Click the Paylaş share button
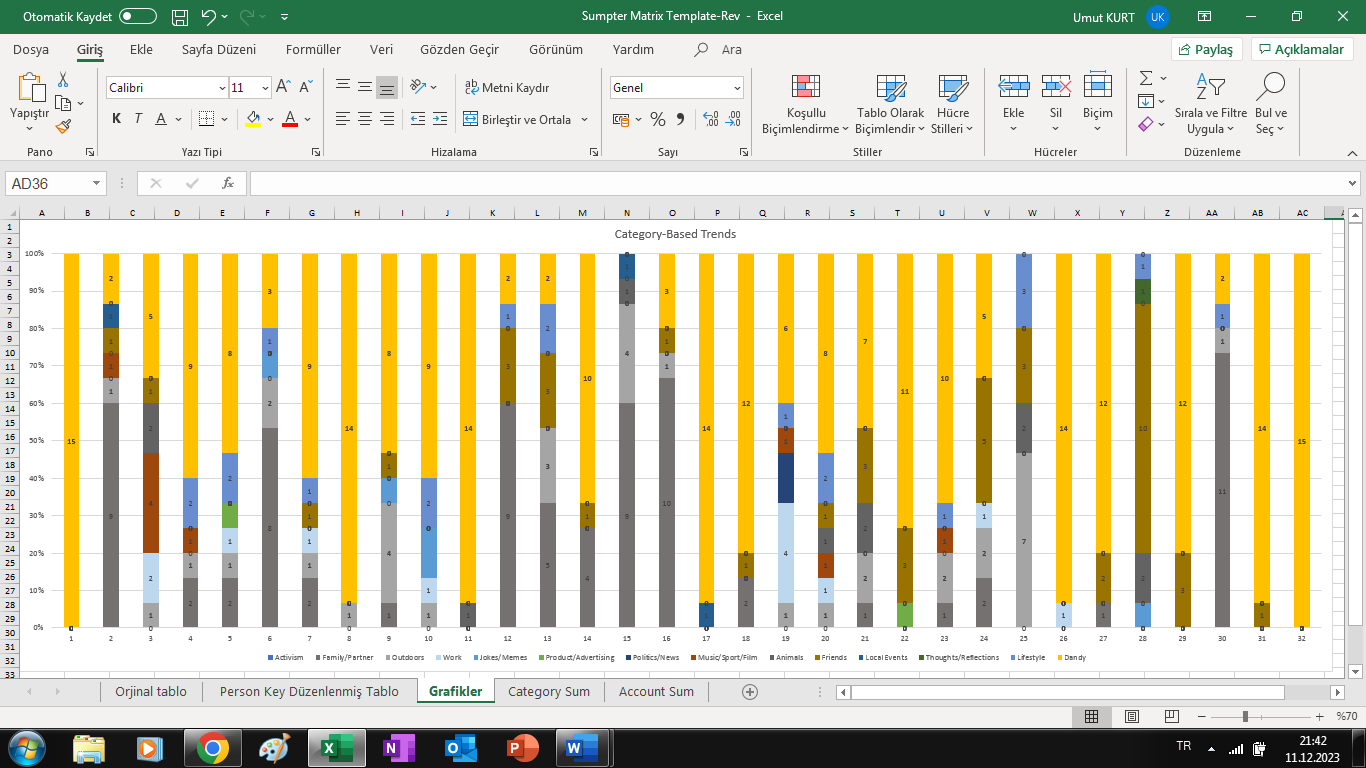 1207,49
